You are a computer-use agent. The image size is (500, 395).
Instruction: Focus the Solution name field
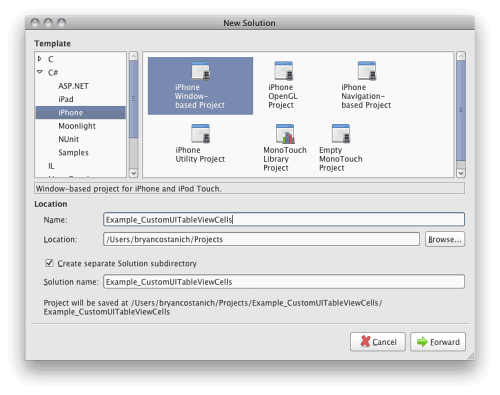click(x=284, y=282)
